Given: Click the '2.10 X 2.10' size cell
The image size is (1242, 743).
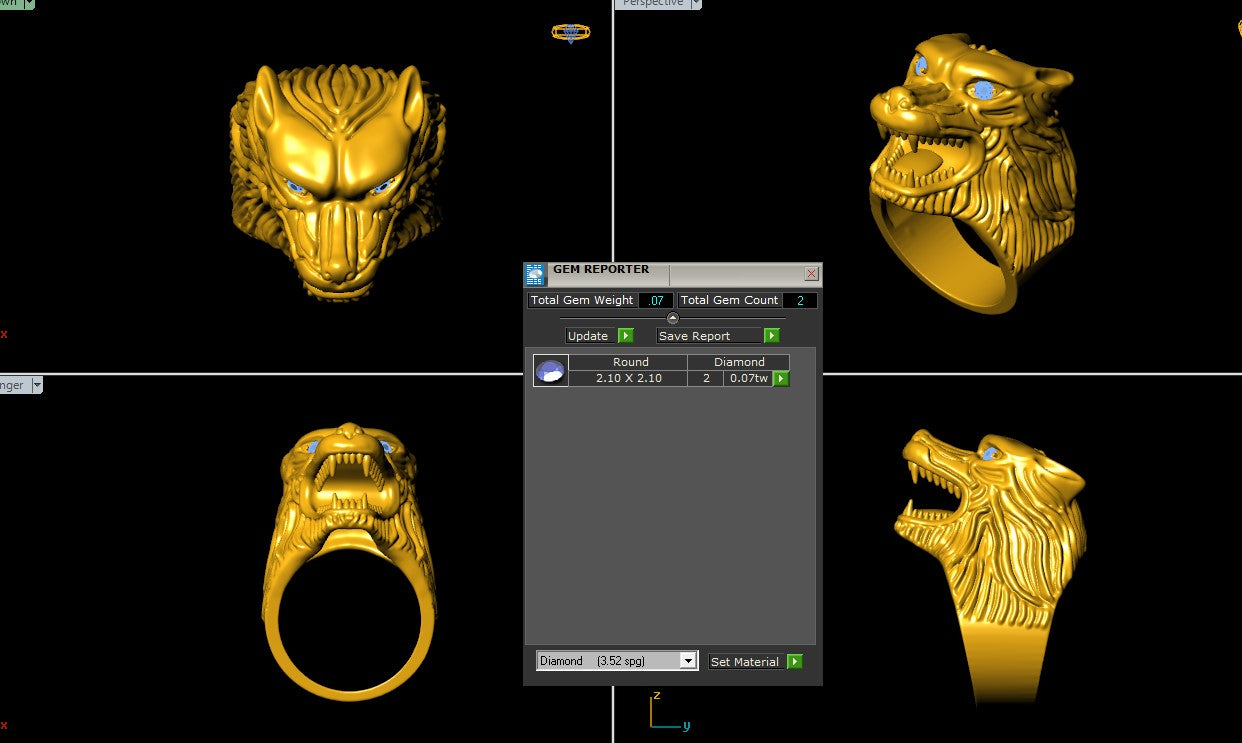Looking at the screenshot, I should click(x=628, y=378).
